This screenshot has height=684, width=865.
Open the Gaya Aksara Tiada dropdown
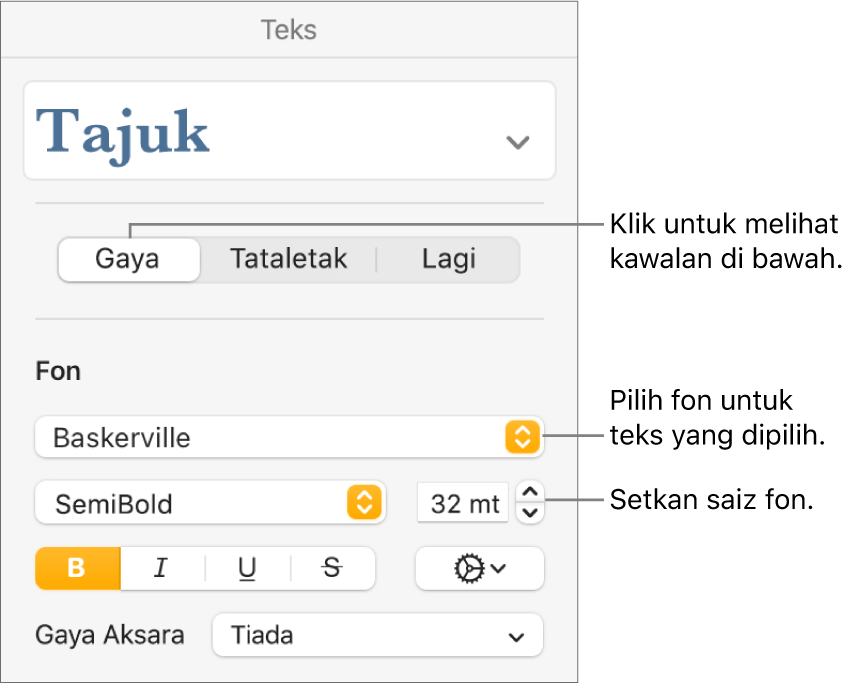tap(377, 635)
